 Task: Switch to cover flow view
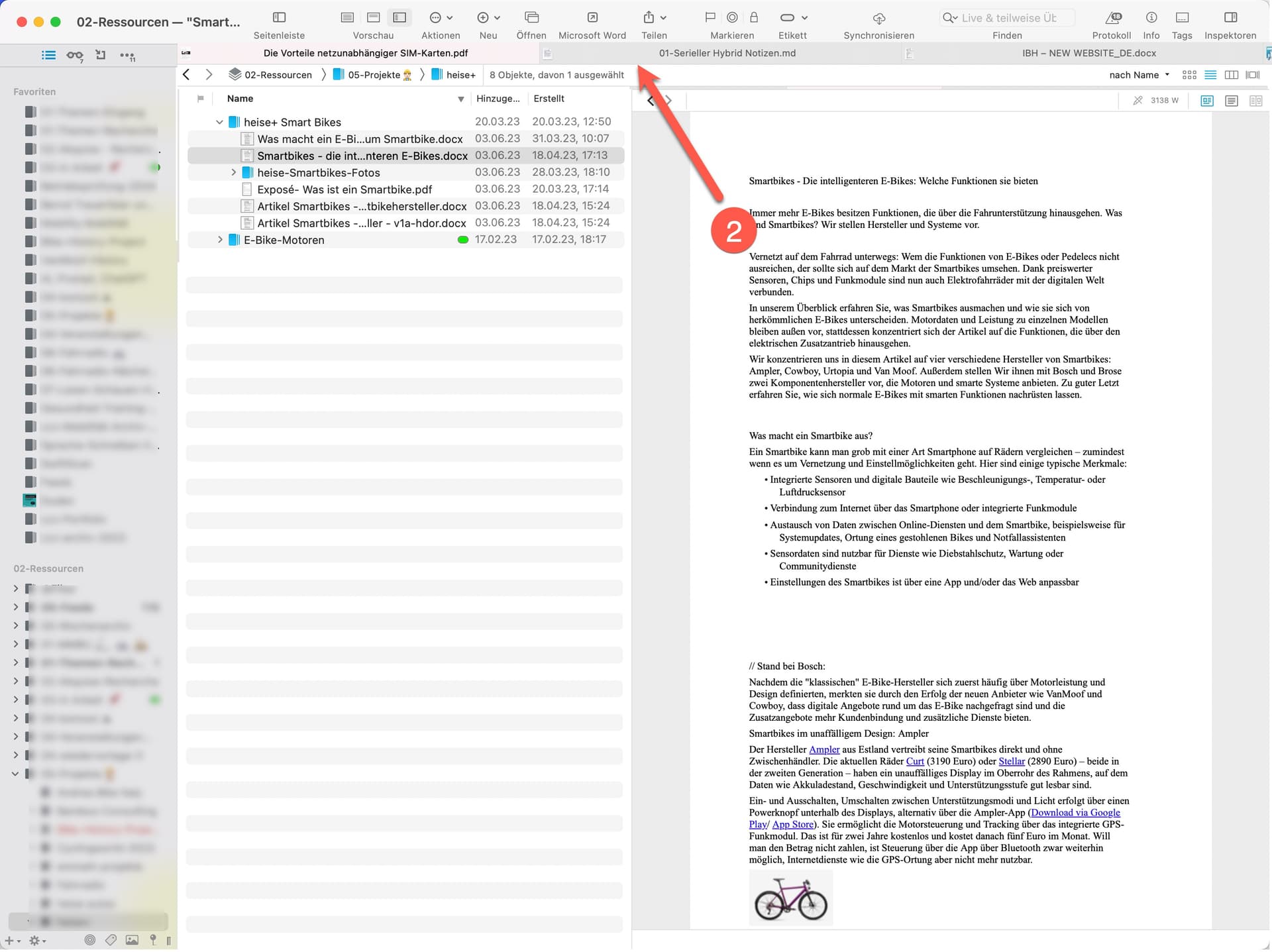point(1253,75)
